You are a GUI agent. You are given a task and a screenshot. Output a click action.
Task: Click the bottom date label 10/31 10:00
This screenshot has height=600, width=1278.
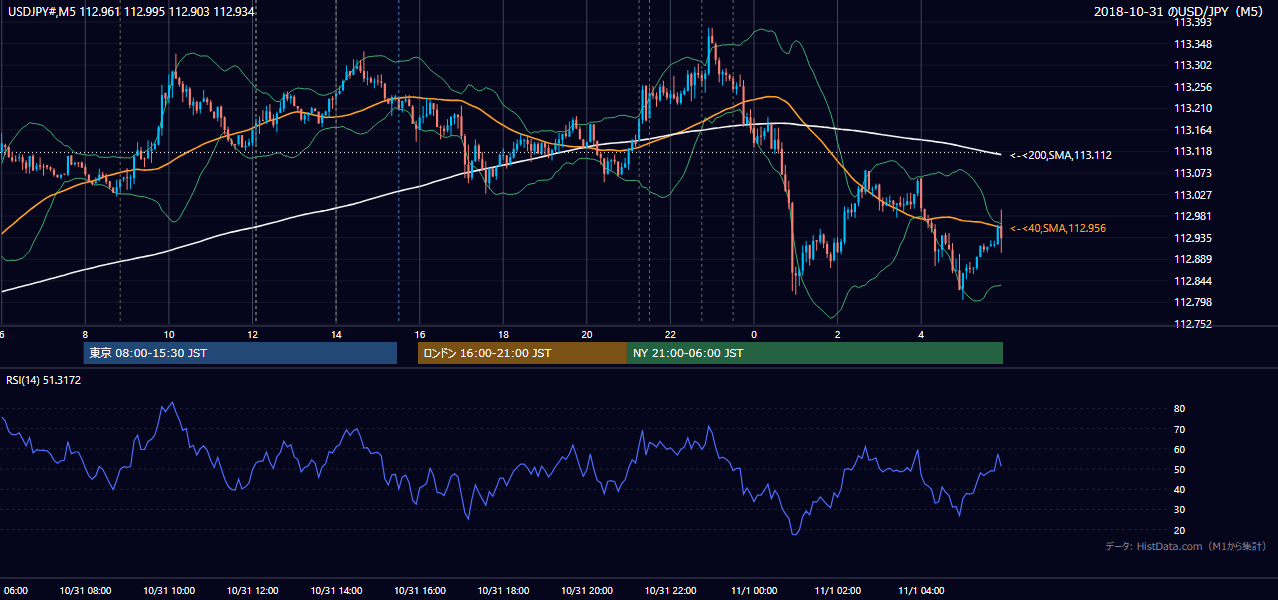169,591
